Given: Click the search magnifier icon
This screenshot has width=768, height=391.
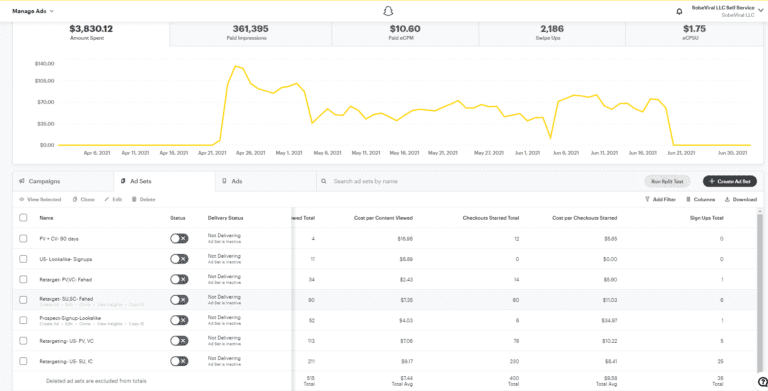Looking at the screenshot, I should click(324, 181).
